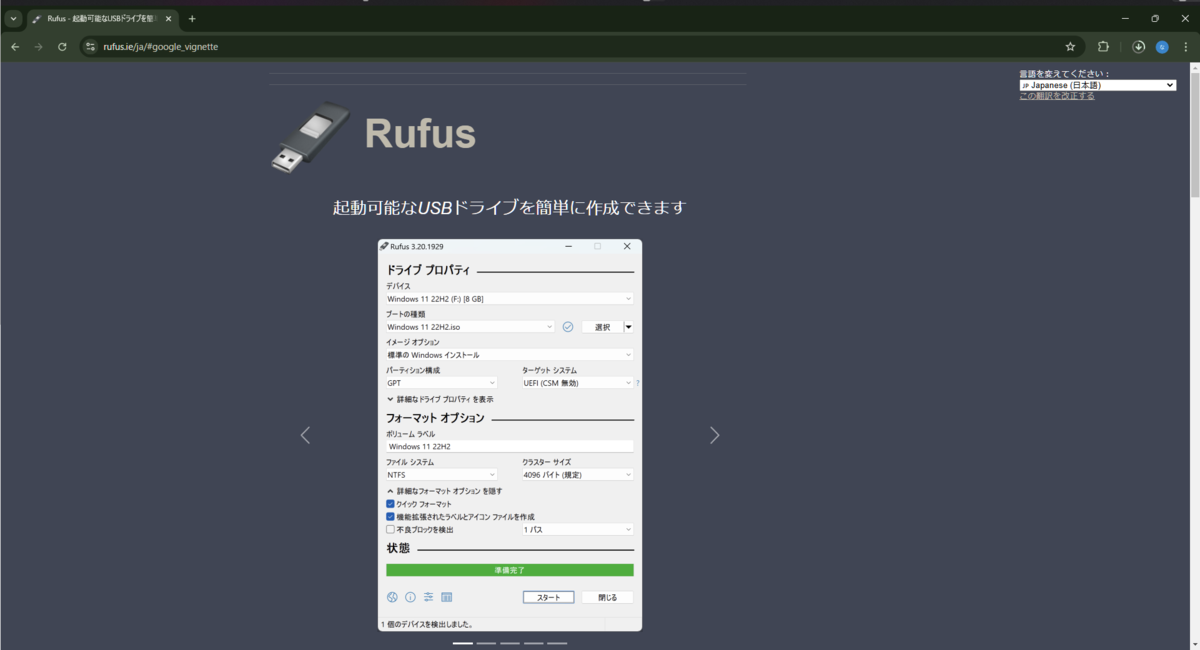Open the 1 パス passes dropdown
This screenshot has width=1200, height=650.
578,530
